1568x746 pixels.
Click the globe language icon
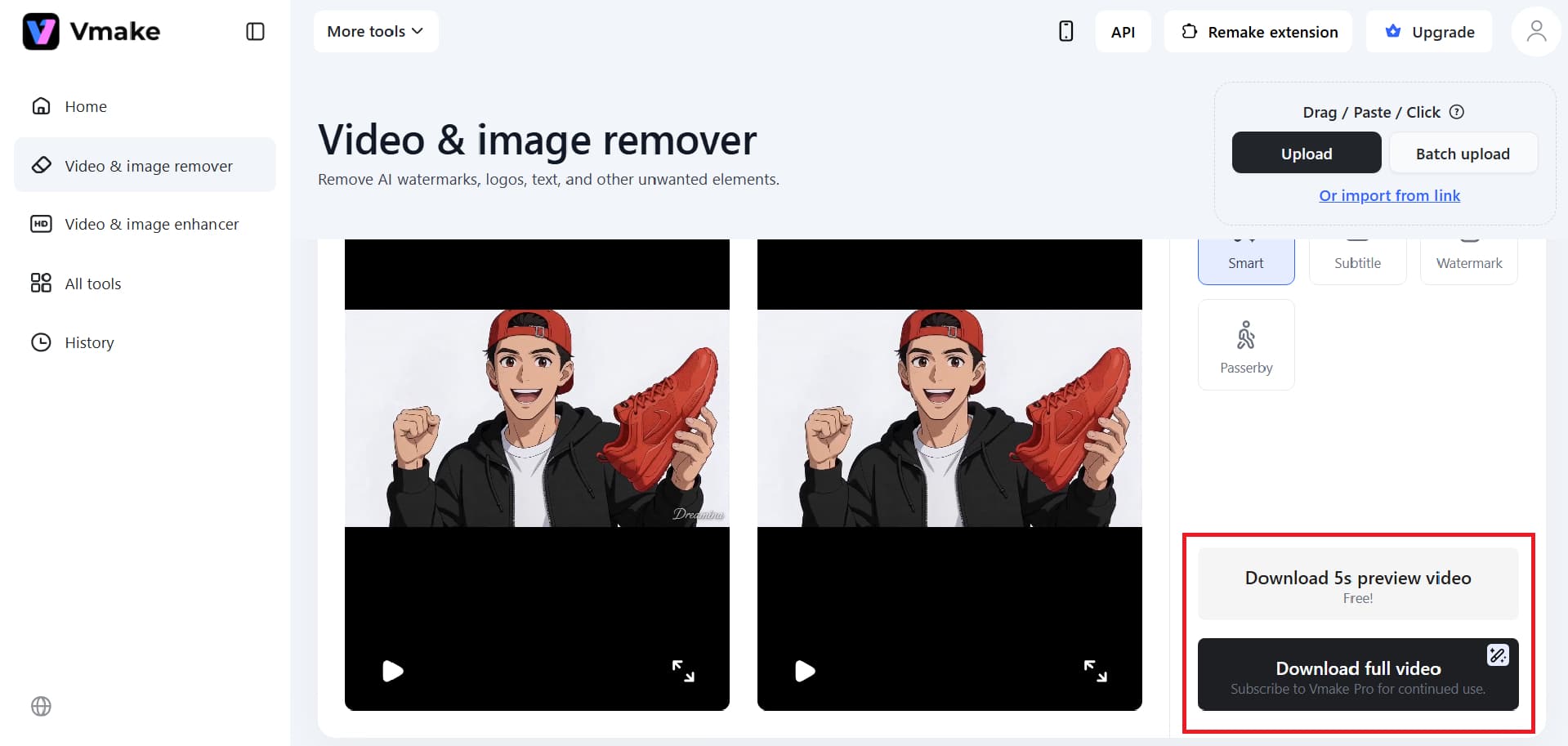tap(41, 706)
